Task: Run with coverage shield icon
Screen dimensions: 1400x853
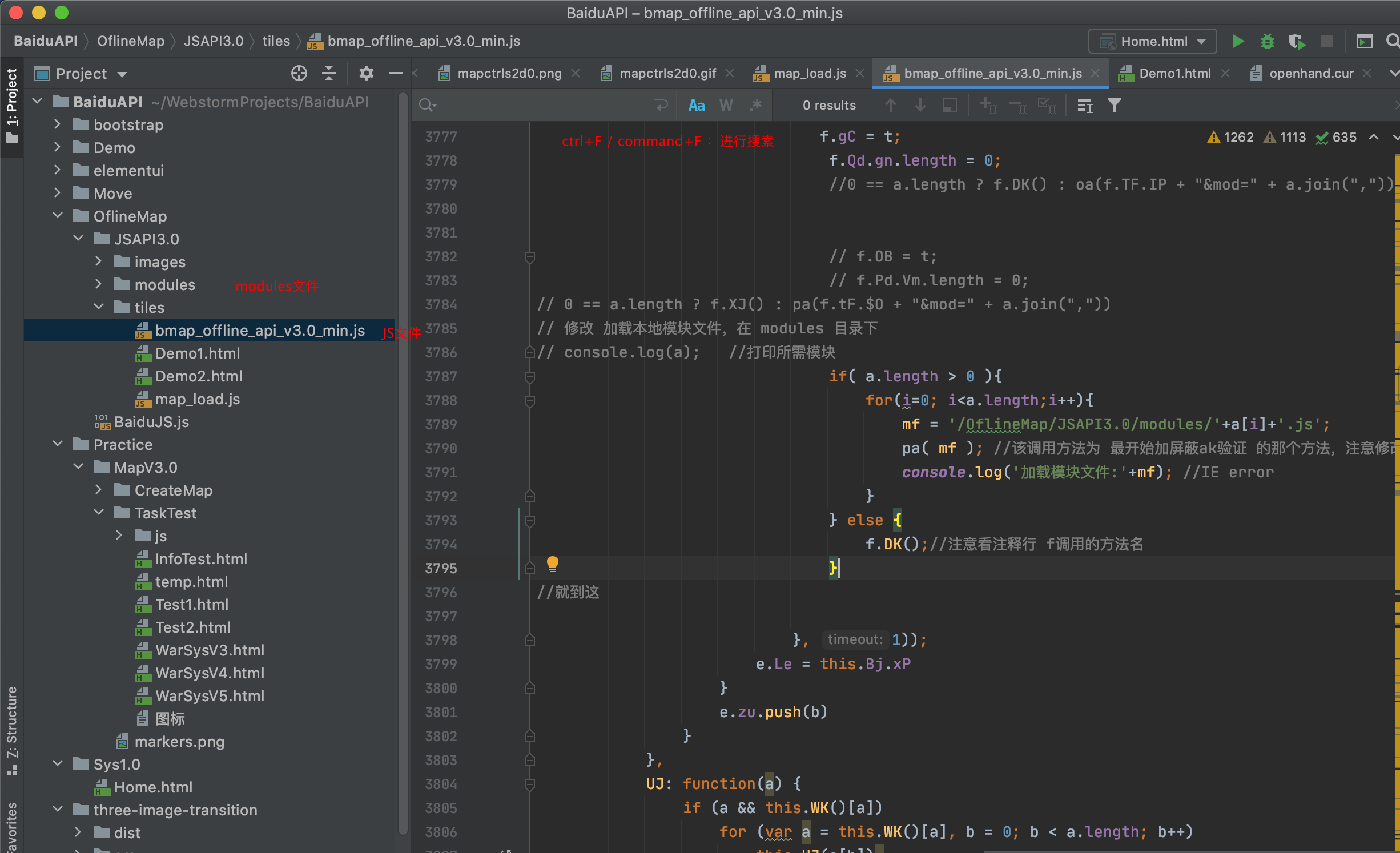Action: [x=1297, y=42]
